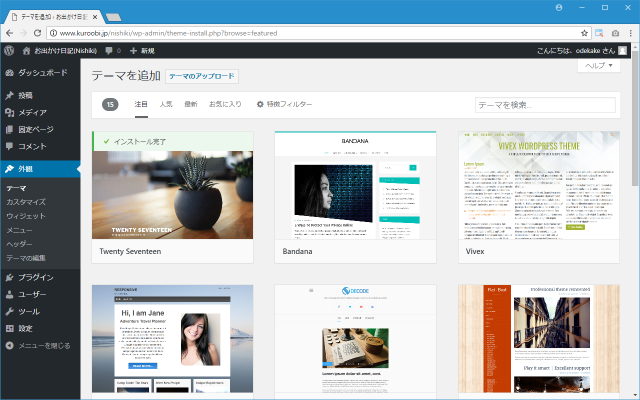Image resolution: width=640 pixels, height=400 pixels.
Task: Open the WordPress logo menu
Action: (9, 51)
